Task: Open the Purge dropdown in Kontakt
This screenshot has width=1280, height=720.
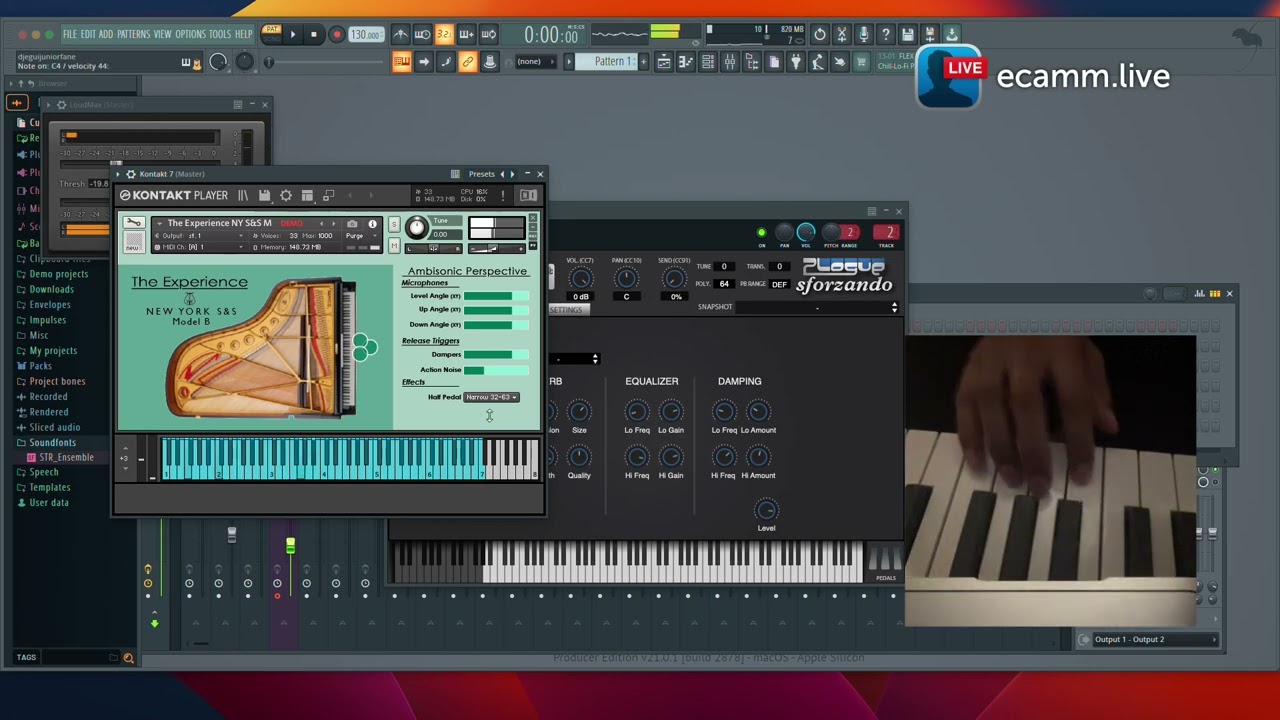Action: (x=360, y=236)
